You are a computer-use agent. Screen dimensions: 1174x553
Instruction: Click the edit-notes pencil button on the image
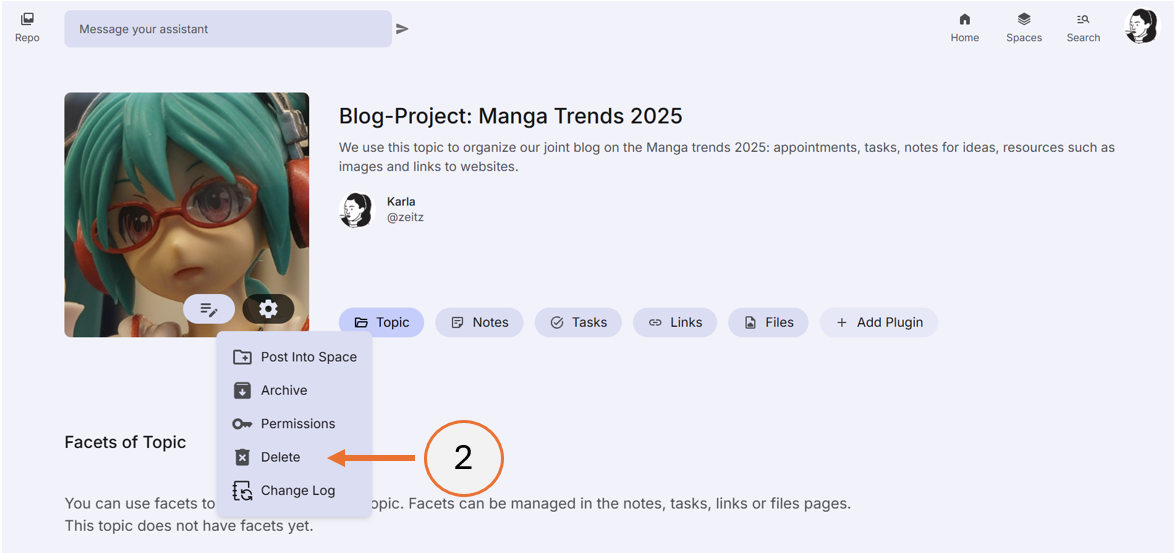pos(209,308)
